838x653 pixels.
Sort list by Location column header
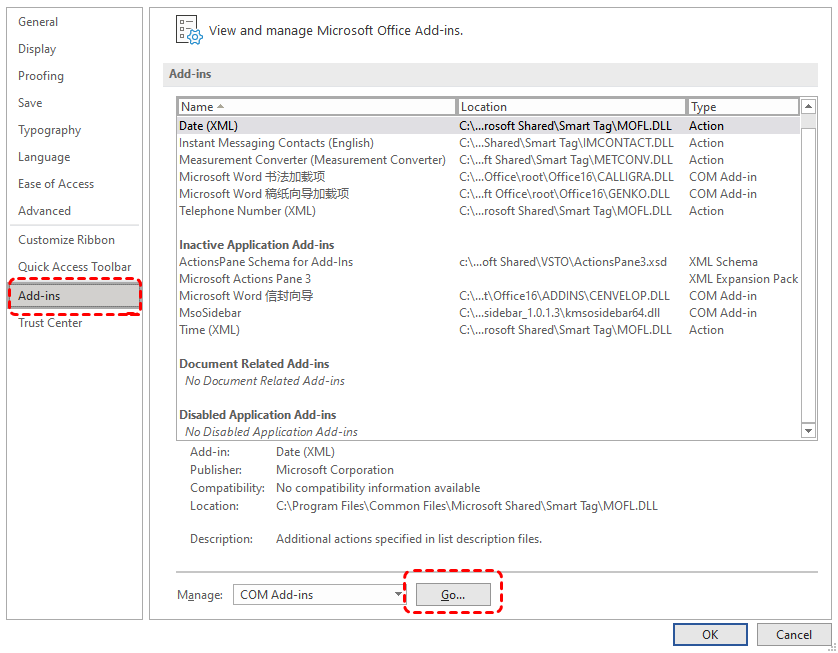click(x=571, y=107)
